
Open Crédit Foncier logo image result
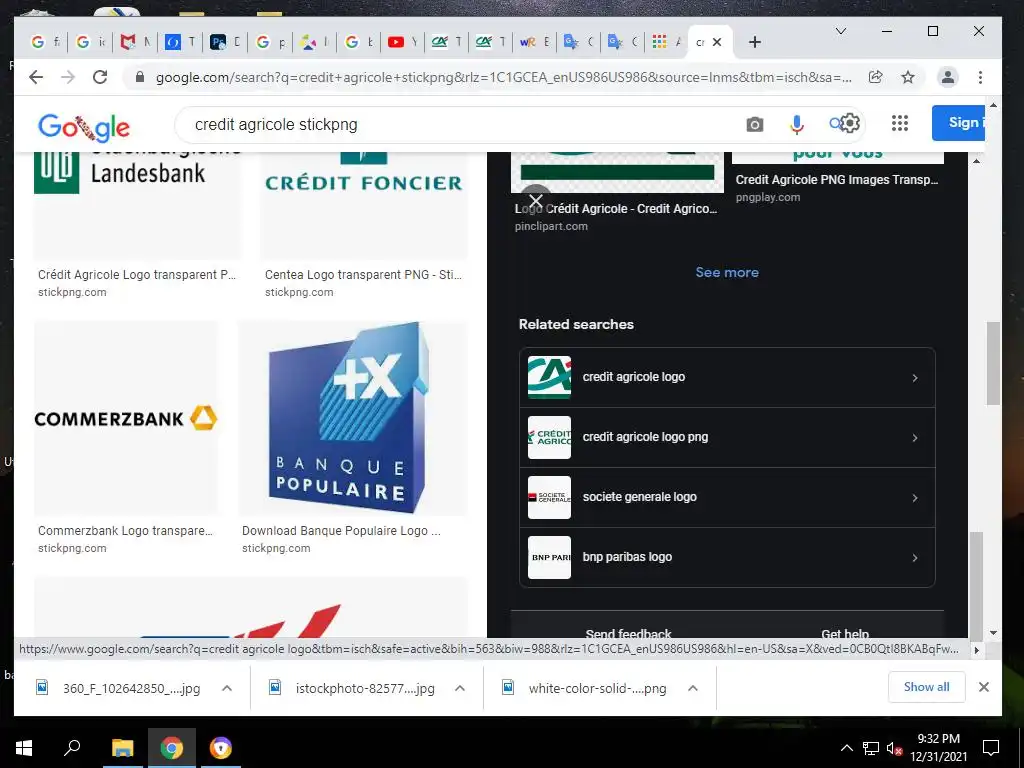pos(364,206)
